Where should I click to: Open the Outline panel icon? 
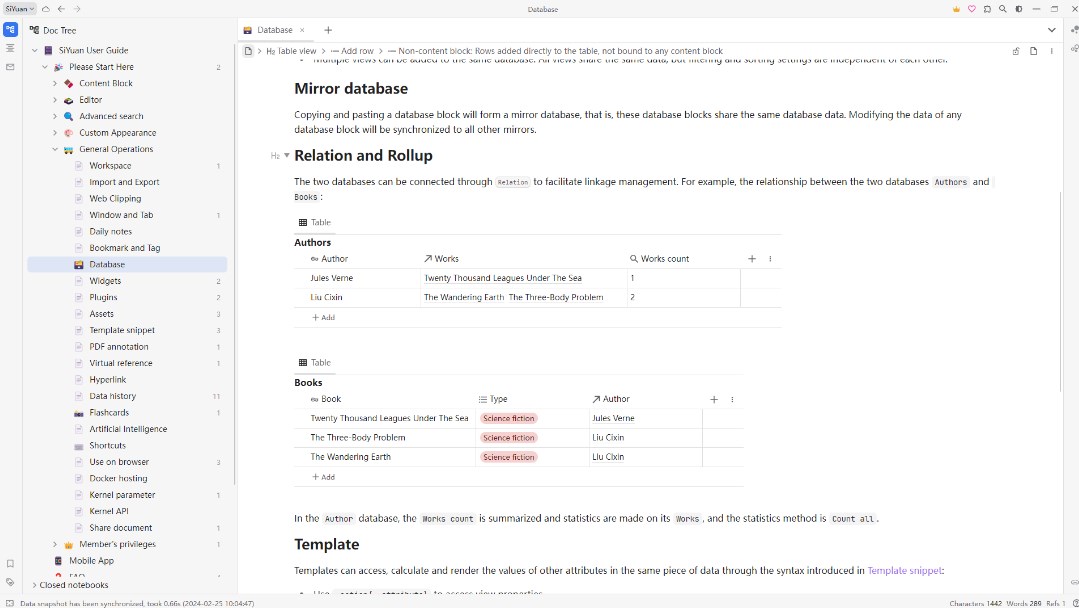(x=10, y=48)
